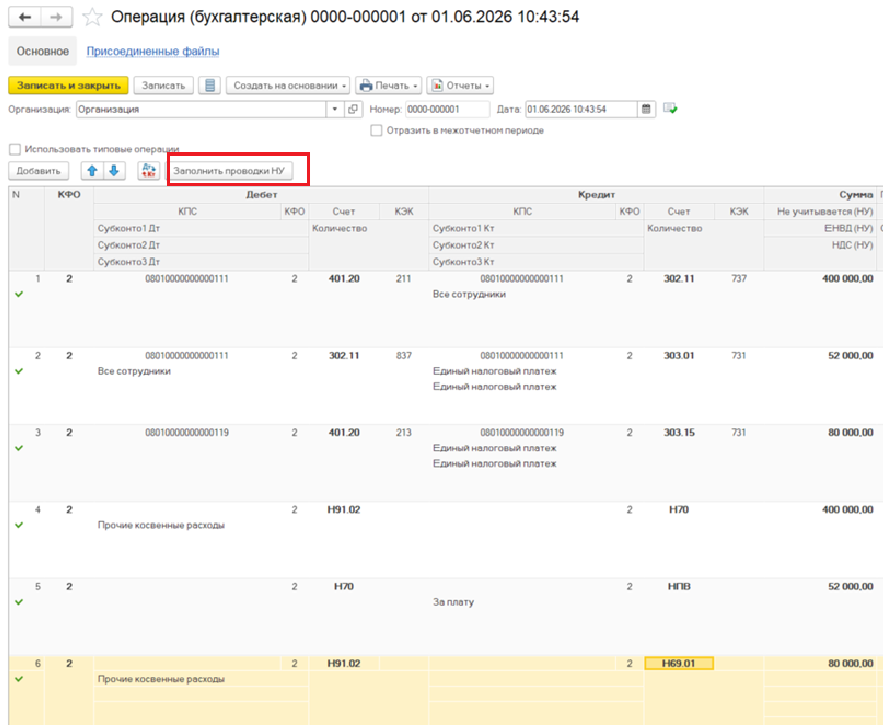
Task: Move row up with blue up arrow
Action: 92,171
